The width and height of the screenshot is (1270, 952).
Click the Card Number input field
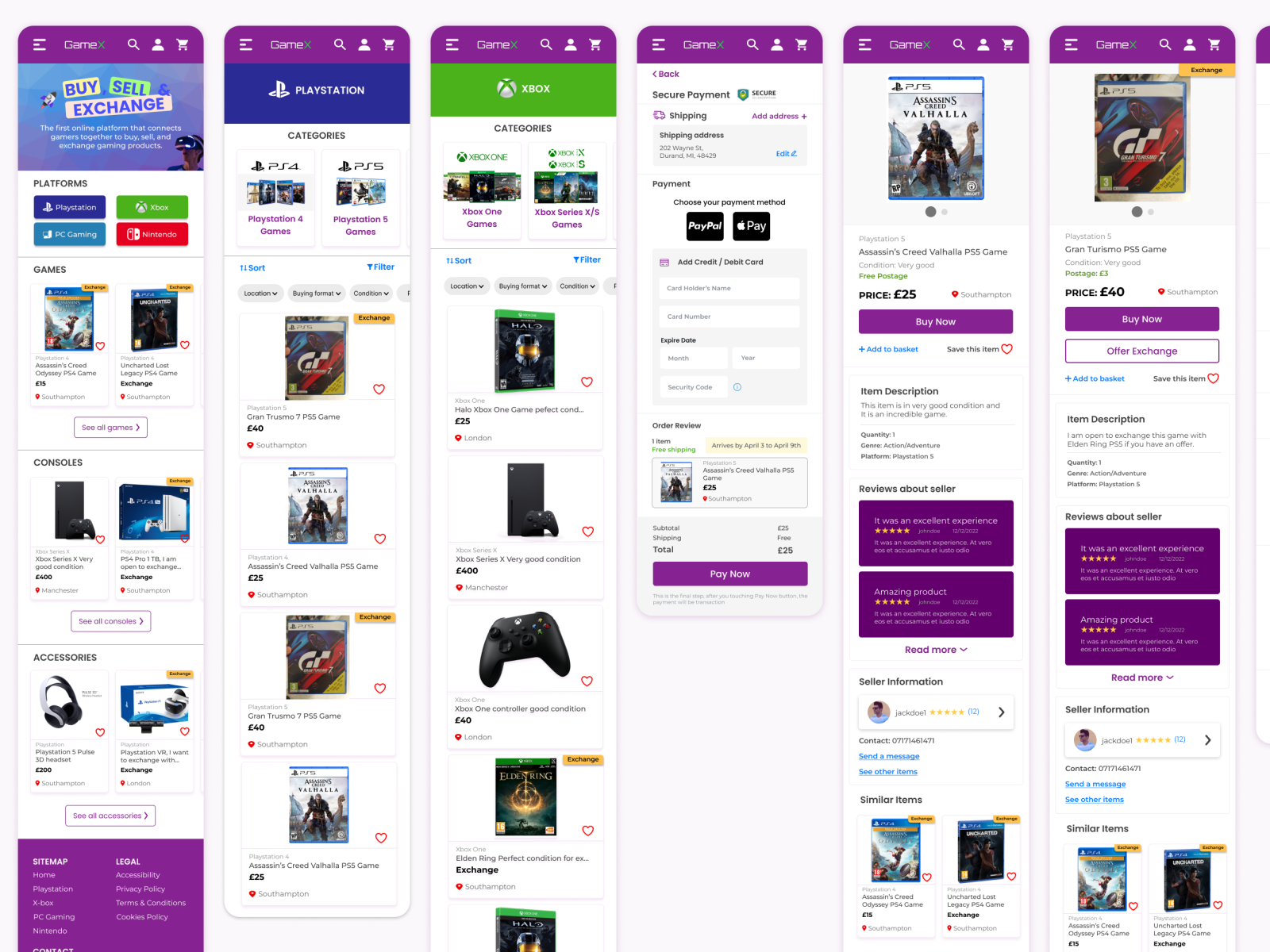point(729,317)
